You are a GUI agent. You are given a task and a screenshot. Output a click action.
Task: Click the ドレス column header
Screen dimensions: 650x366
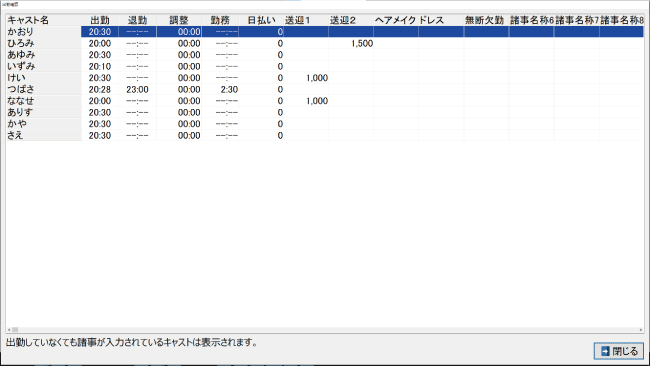(x=441, y=20)
